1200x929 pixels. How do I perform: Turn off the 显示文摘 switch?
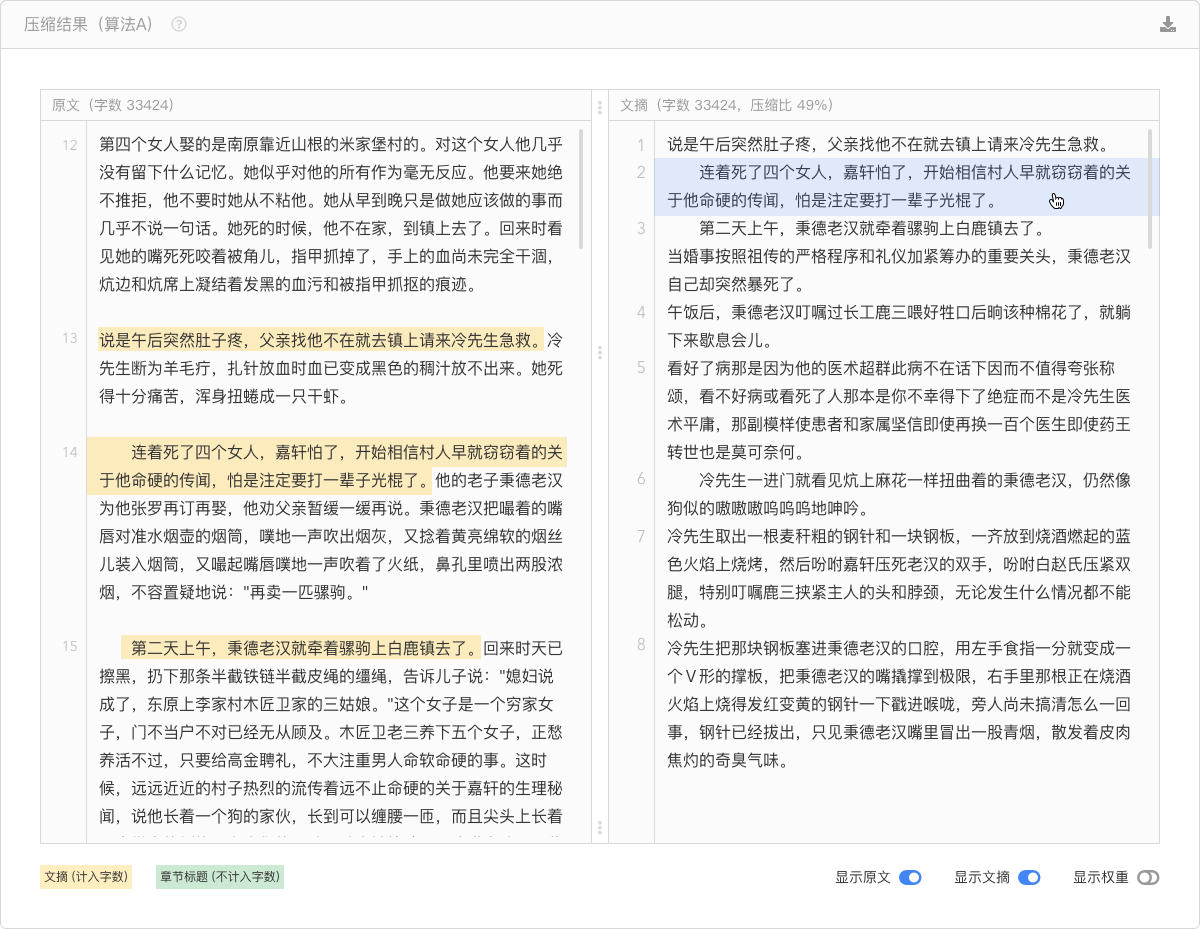pos(1029,878)
